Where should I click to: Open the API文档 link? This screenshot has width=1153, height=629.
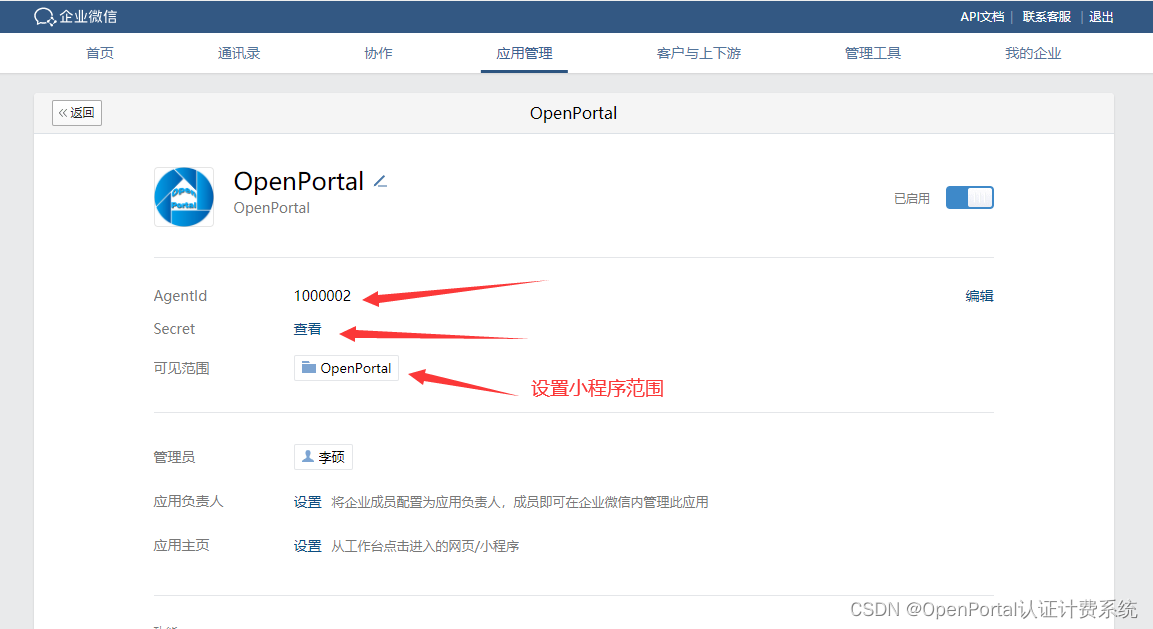[982, 17]
